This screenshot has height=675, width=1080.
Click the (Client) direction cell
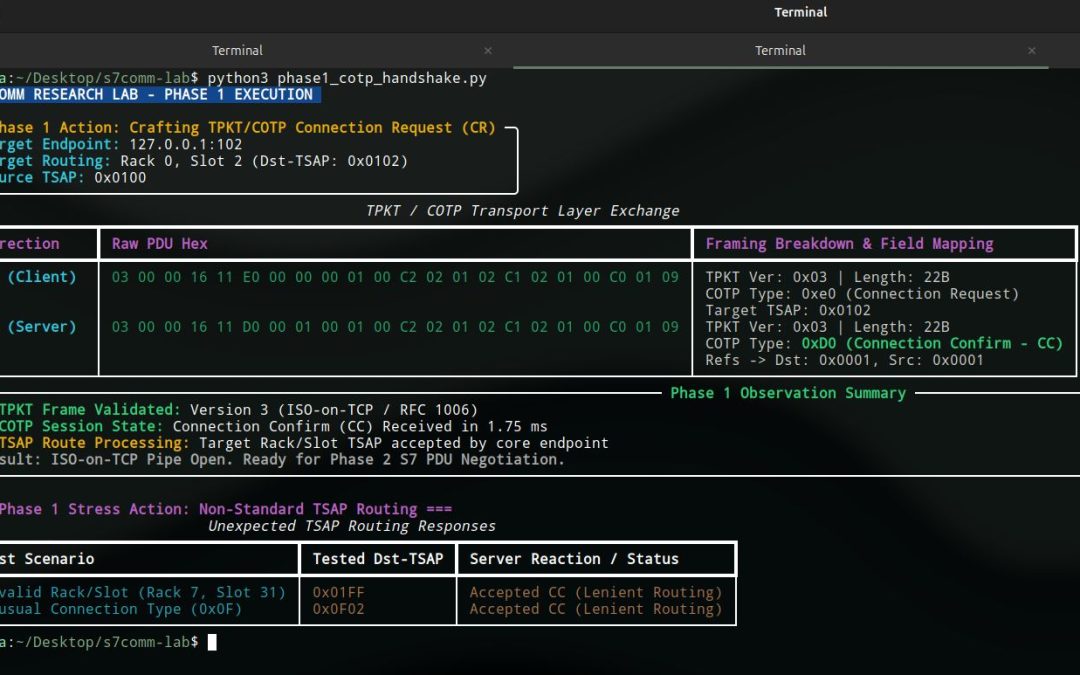pyautogui.click(x=41, y=277)
